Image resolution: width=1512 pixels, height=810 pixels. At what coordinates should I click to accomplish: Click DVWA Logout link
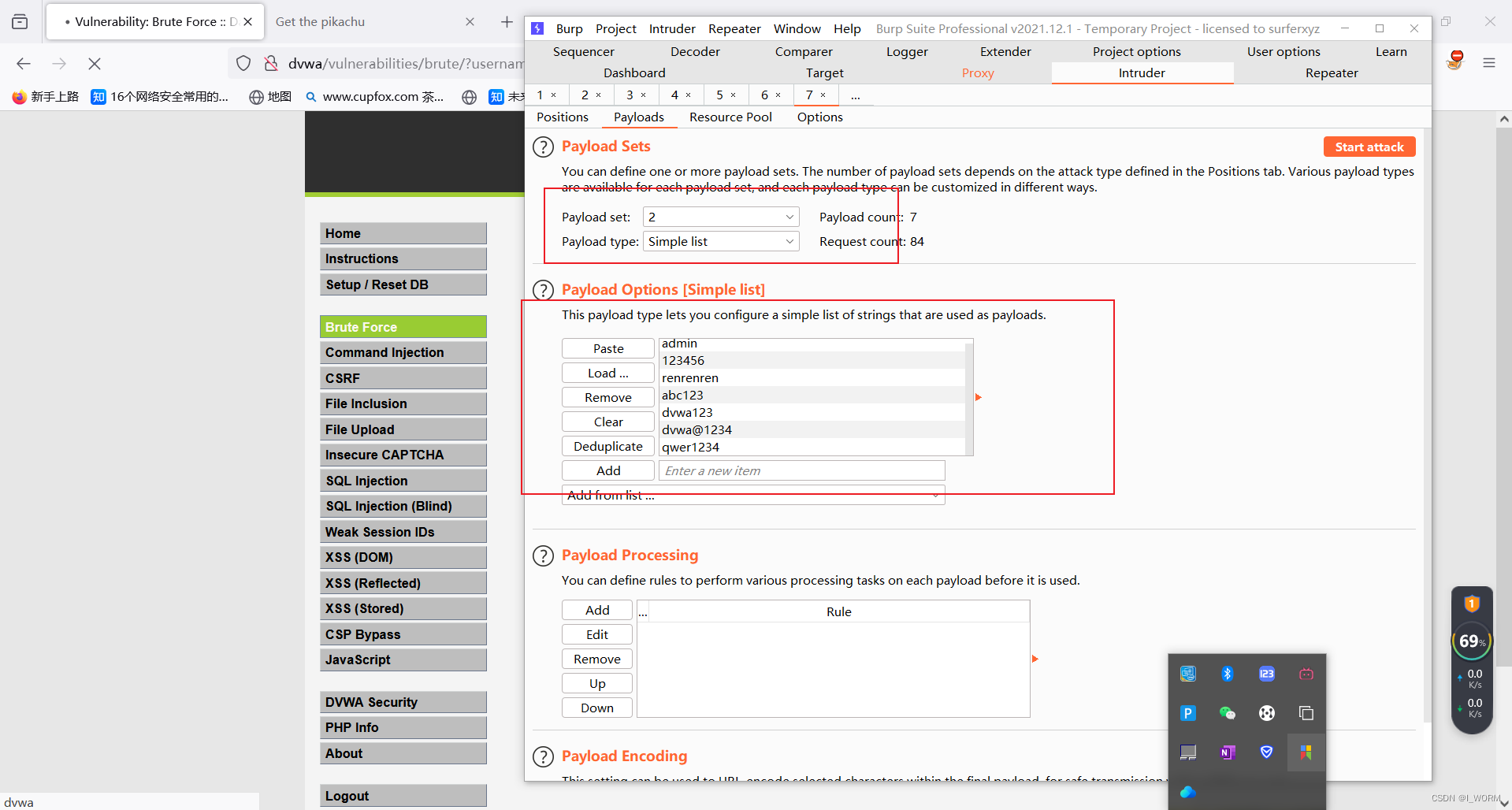tap(403, 796)
